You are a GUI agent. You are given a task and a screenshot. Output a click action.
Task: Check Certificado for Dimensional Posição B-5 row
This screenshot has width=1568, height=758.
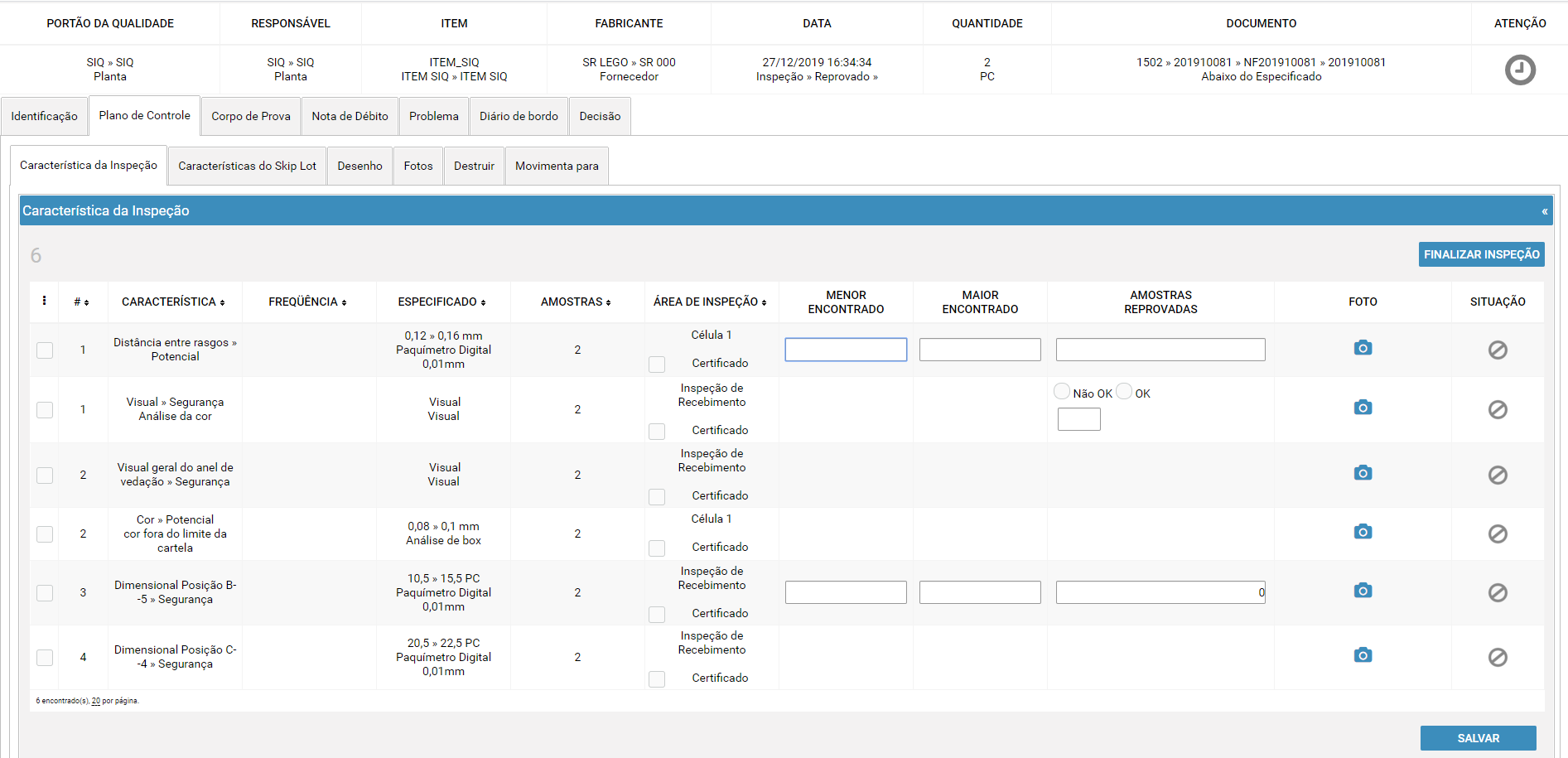click(x=657, y=615)
